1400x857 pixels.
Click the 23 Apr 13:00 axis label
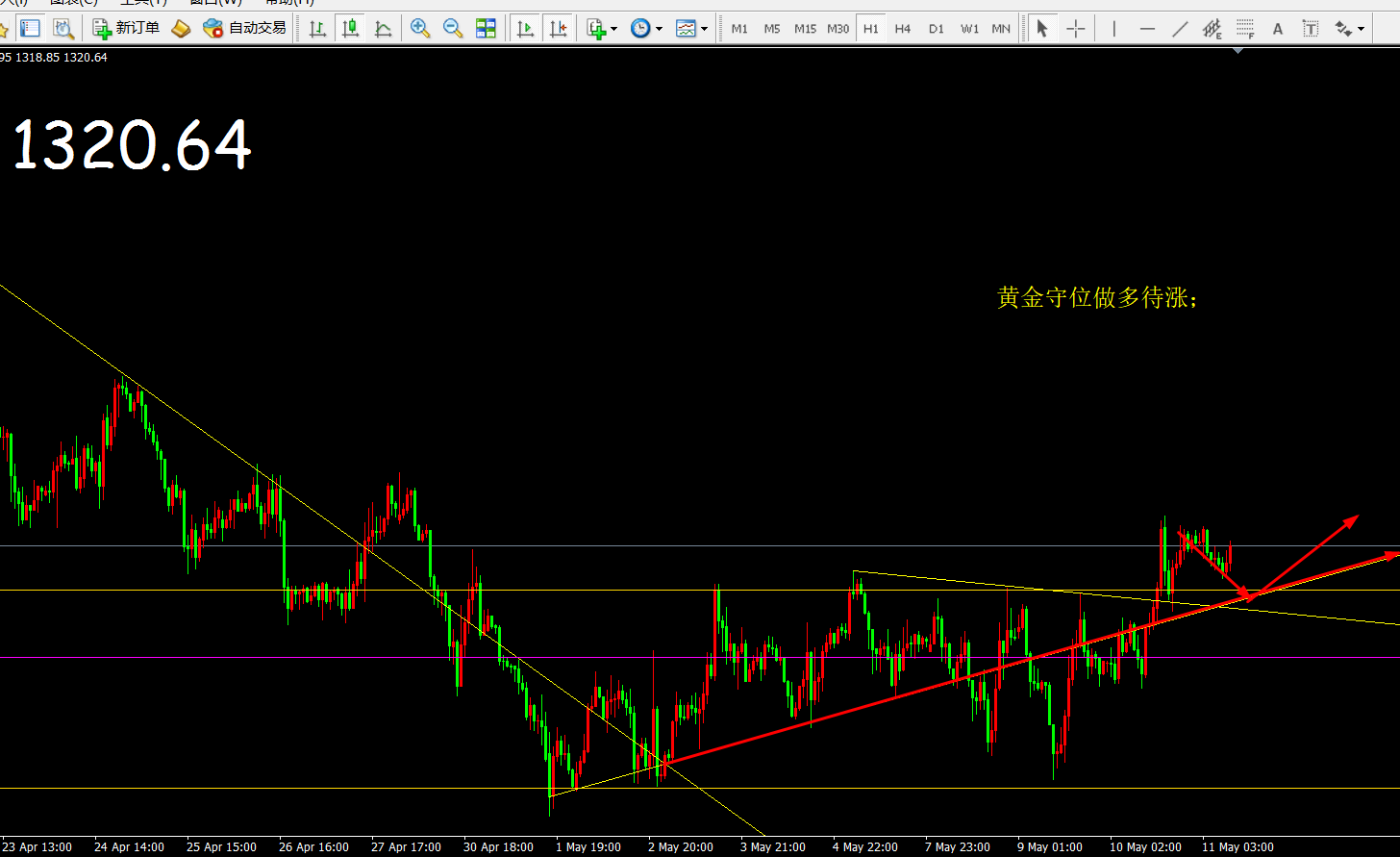point(37,847)
